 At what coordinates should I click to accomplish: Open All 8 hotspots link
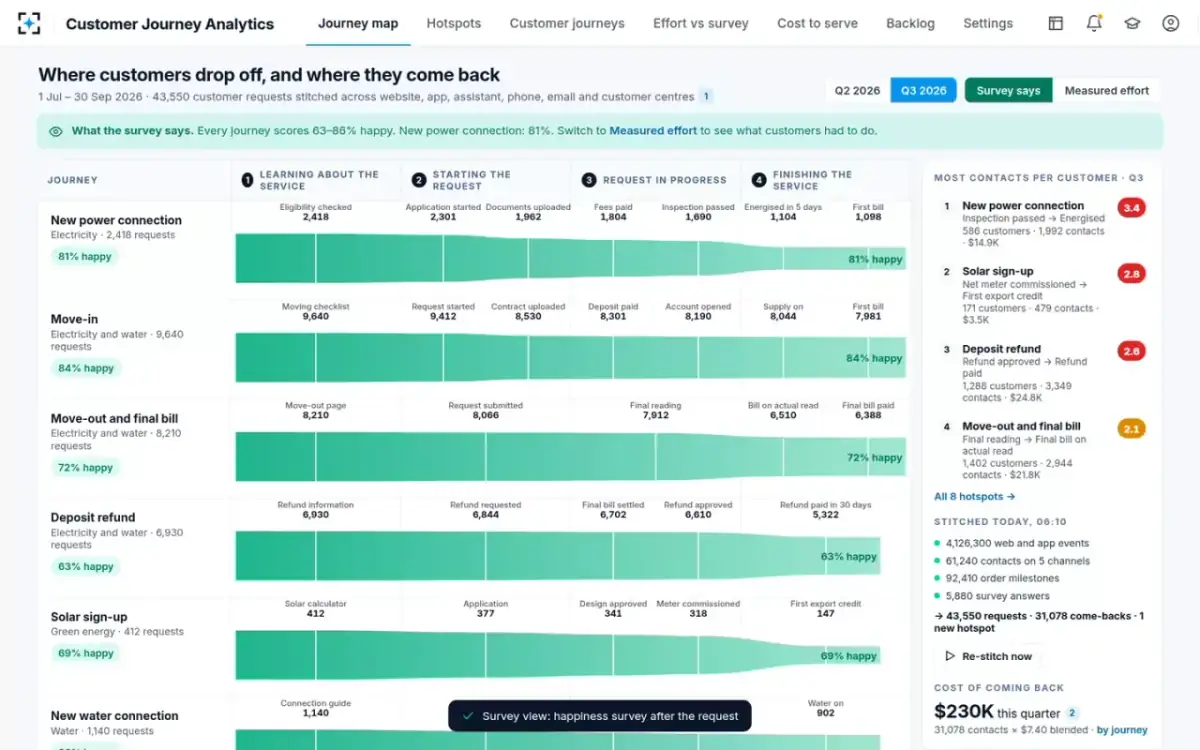click(x=974, y=496)
